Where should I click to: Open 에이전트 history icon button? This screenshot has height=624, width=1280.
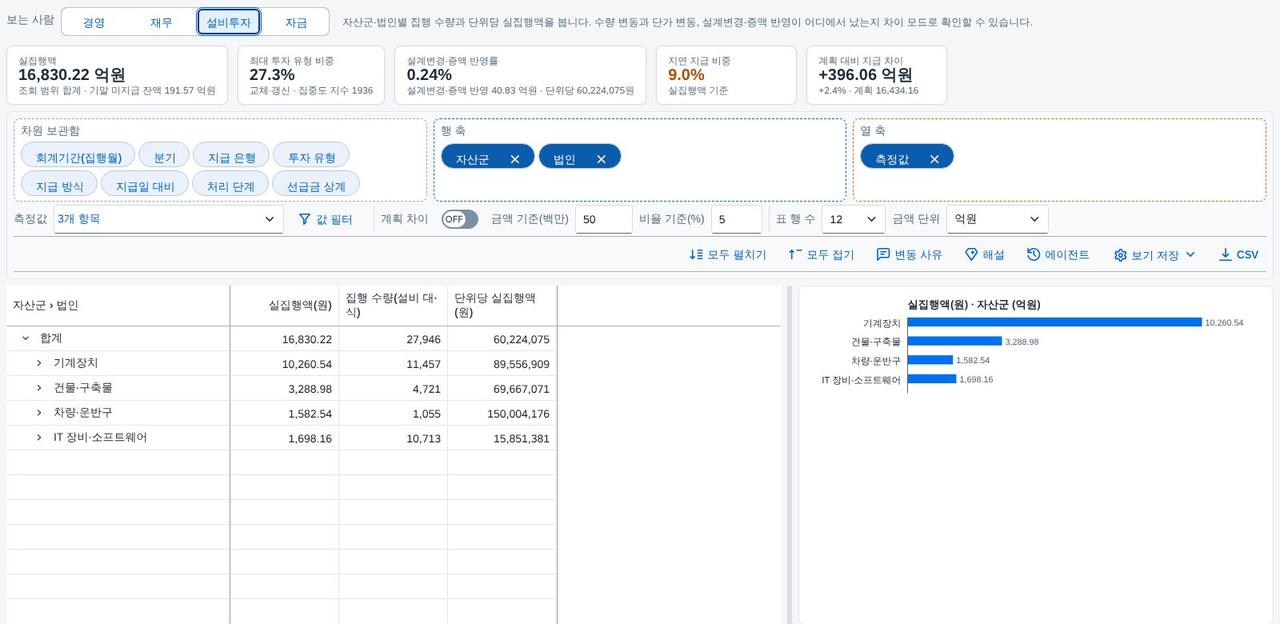click(1033, 255)
